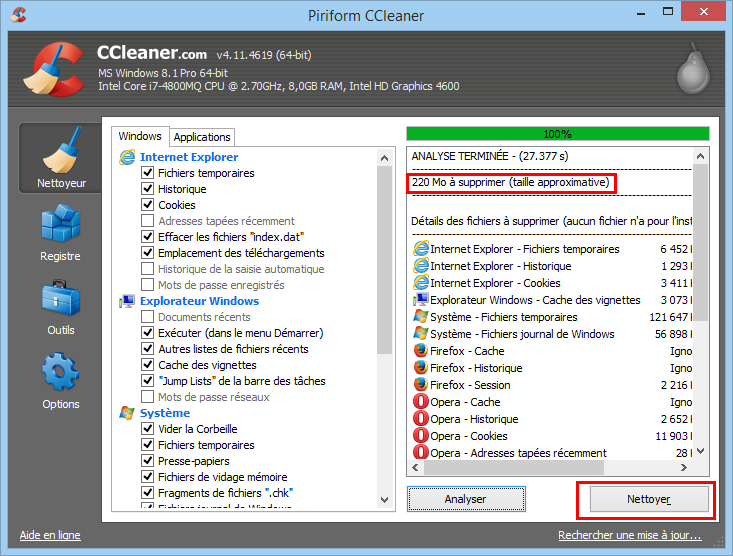The width and height of the screenshot is (733, 556).
Task: Enable Adresses tapées récemment checkbox
Action: pos(148,220)
